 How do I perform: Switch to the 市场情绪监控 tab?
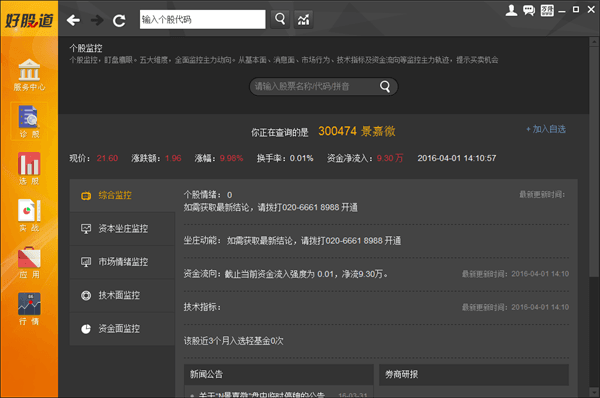click(122, 262)
